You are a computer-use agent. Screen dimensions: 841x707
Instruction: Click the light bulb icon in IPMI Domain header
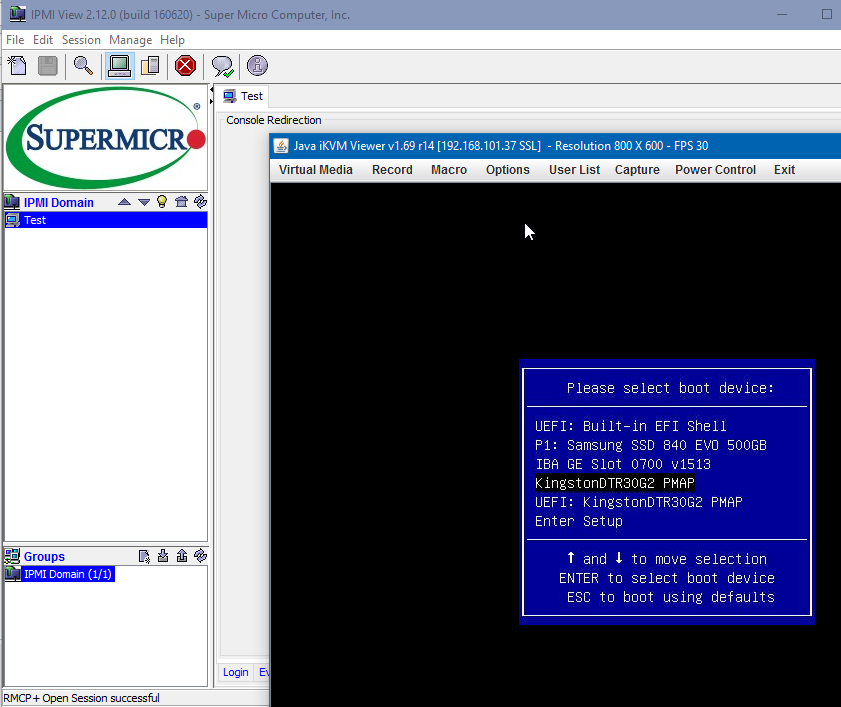tap(162, 202)
